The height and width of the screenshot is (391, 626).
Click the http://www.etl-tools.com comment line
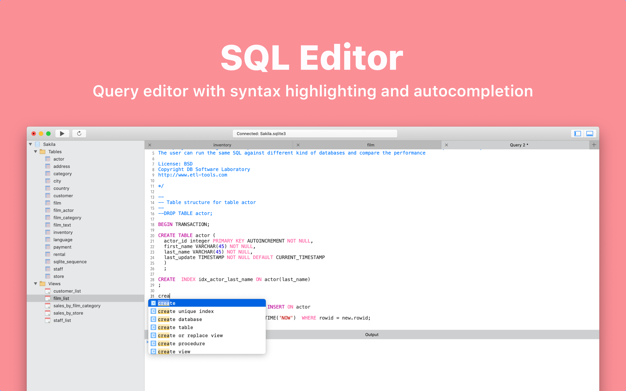(192, 175)
